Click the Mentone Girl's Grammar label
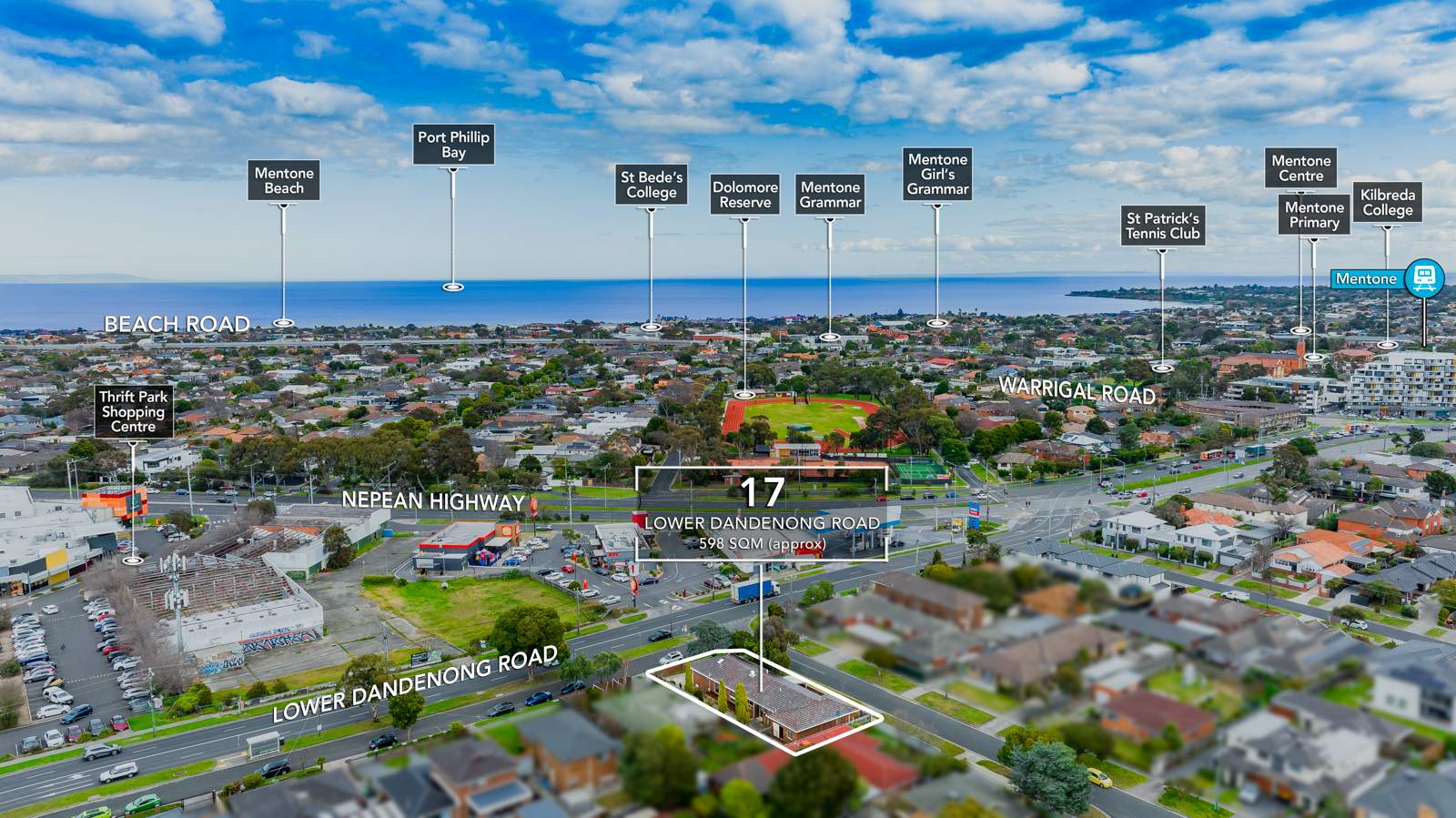The image size is (1456, 818). (937, 174)
